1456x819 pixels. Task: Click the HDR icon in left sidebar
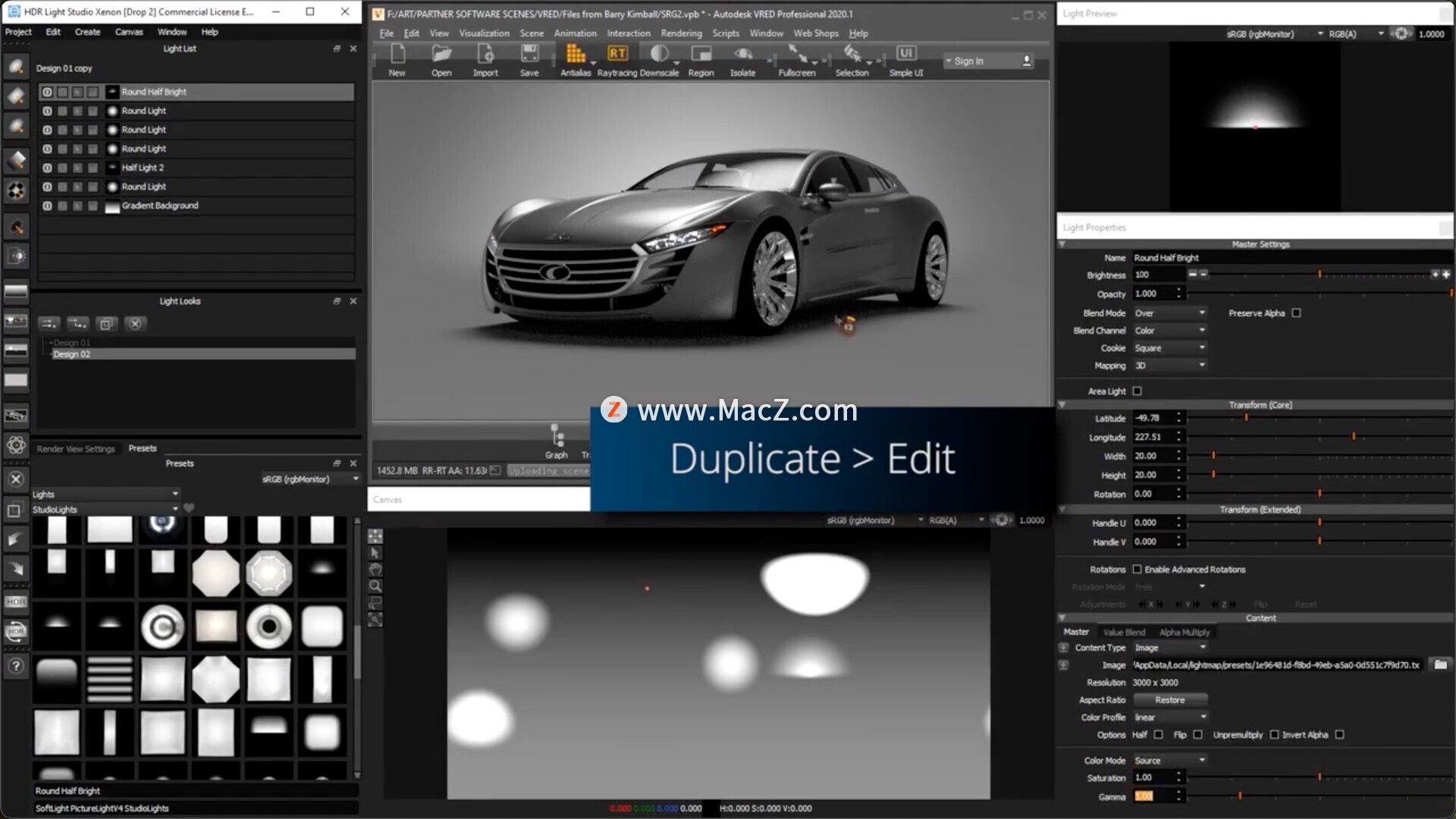click(16, 602)
